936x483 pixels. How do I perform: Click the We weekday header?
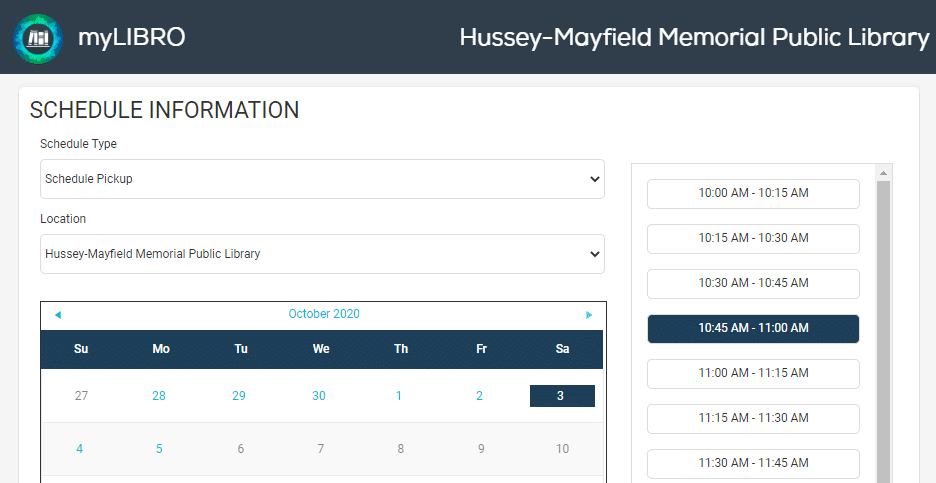(321, 349)
